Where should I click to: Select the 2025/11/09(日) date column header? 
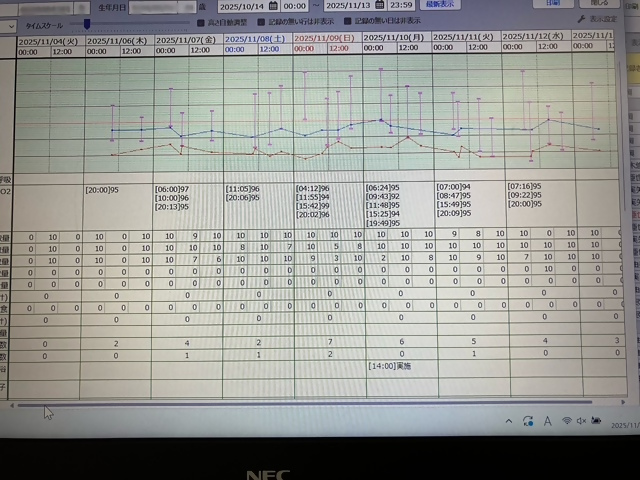pyautogui.click(x=326, y=38)
